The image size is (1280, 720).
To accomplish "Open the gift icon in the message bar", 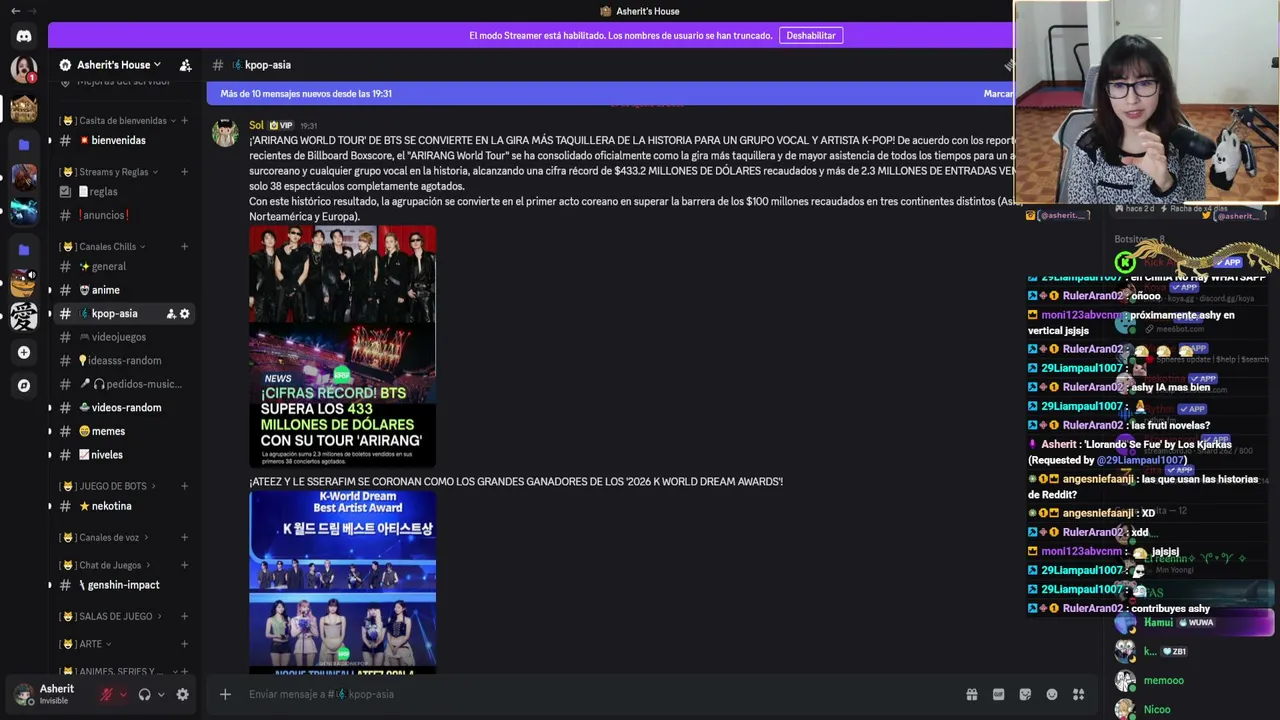I will pos(971,694).
